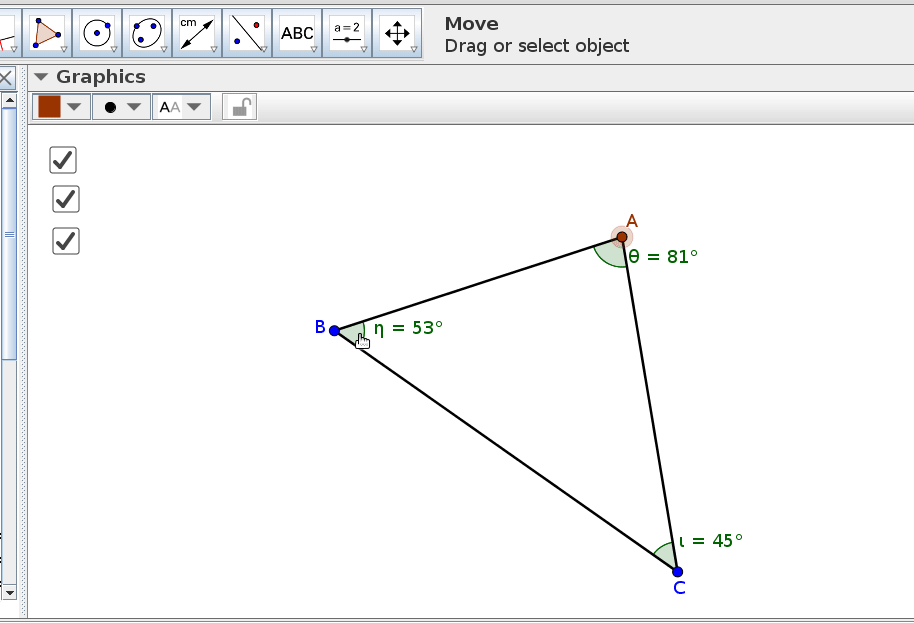This screenshot has width=914, height=623.
Task: Expand the Ellipse tool submenu arrow
Action: (x=164, y=50)
